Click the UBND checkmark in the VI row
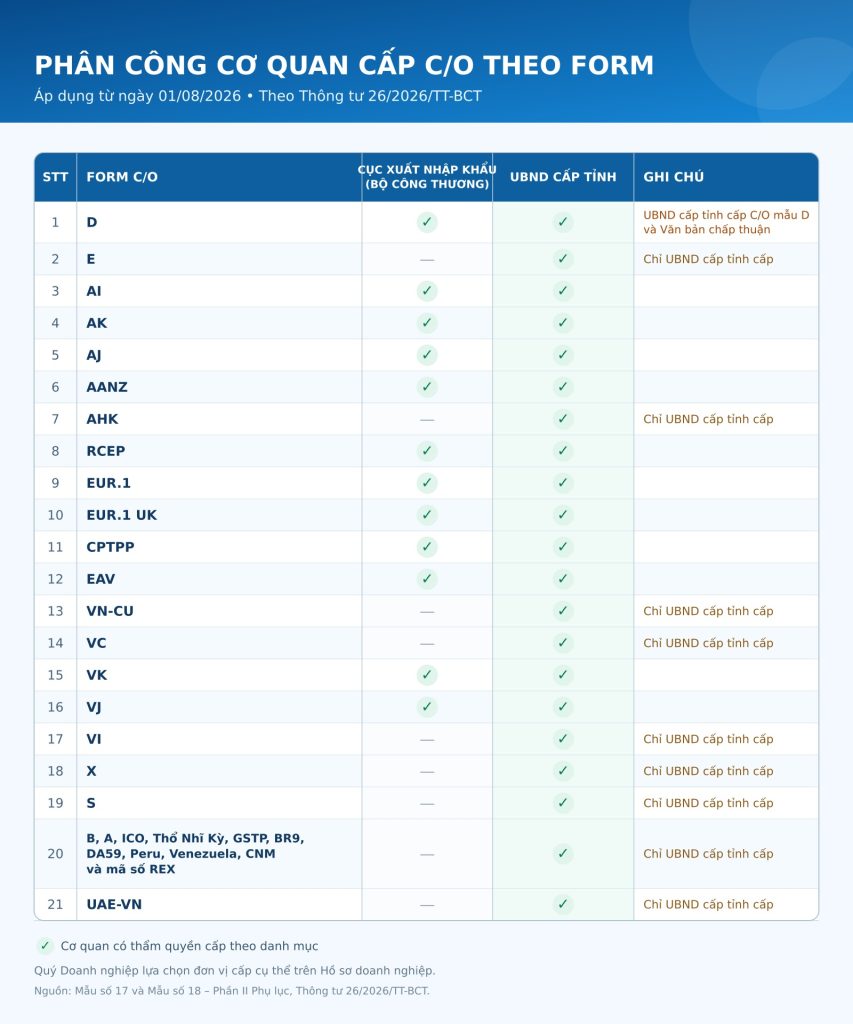 (562, 739)
